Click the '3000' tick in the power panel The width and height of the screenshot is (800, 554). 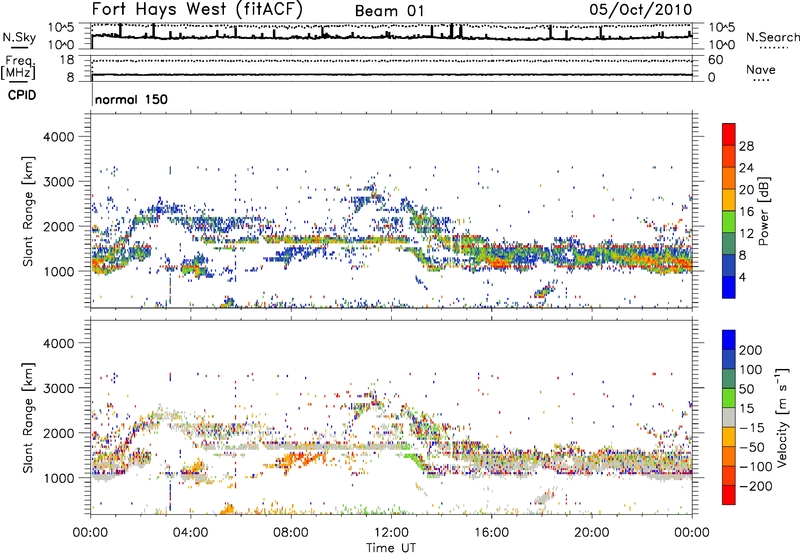pos(58,182)
